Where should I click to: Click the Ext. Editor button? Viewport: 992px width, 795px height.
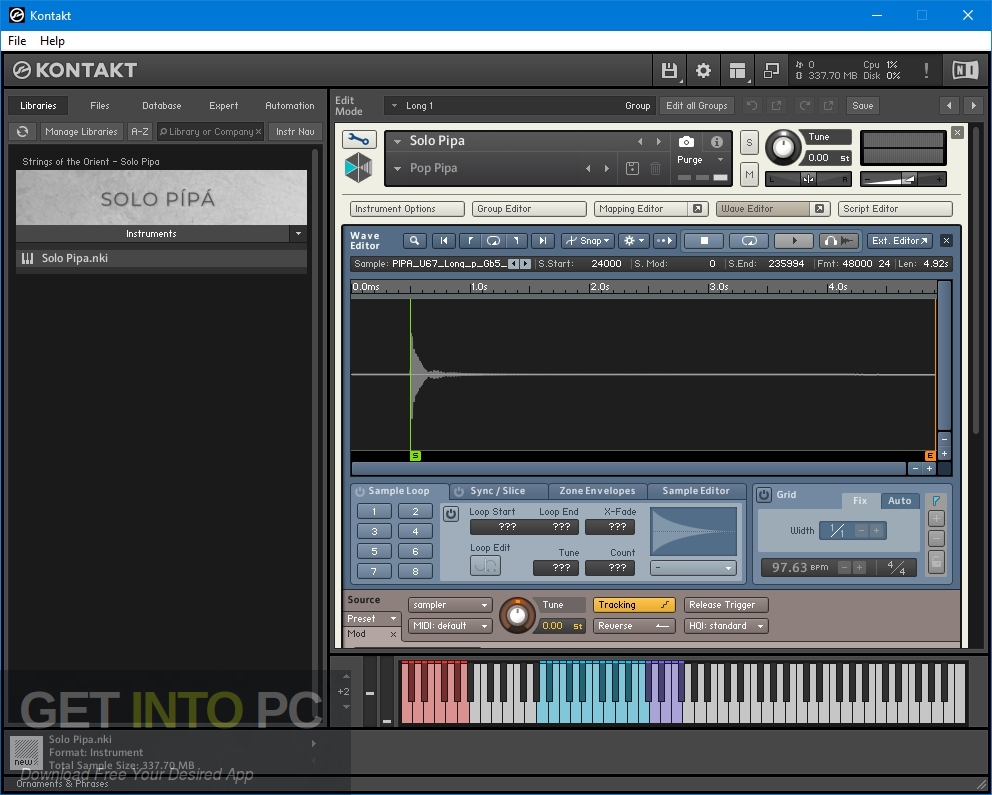(899, 240)
